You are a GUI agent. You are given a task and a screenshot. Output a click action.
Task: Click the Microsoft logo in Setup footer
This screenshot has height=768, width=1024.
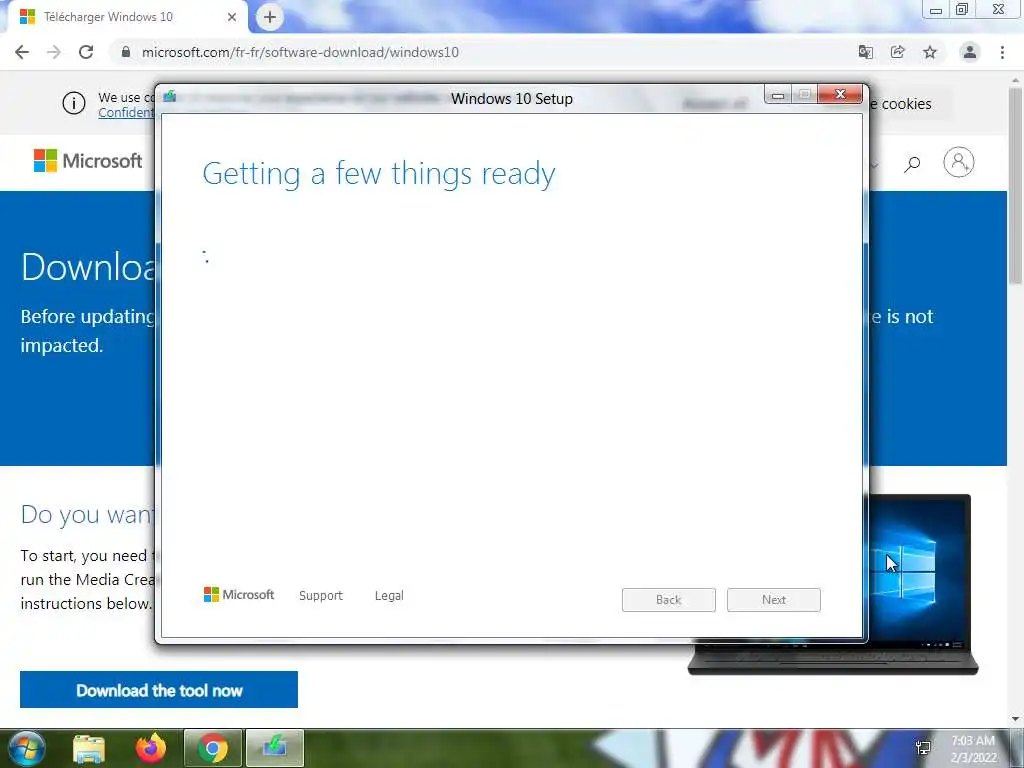[x=239, y=595]
